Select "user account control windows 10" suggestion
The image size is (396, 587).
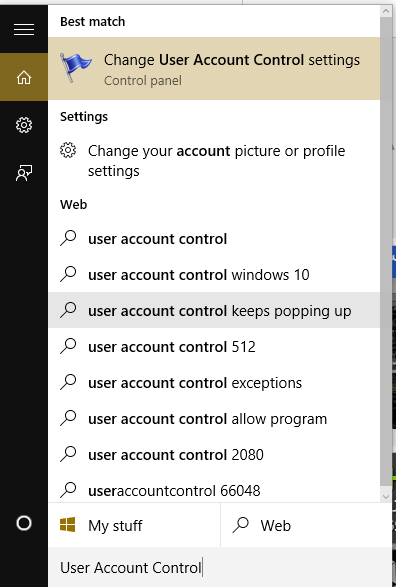click(x=214, y=274)
